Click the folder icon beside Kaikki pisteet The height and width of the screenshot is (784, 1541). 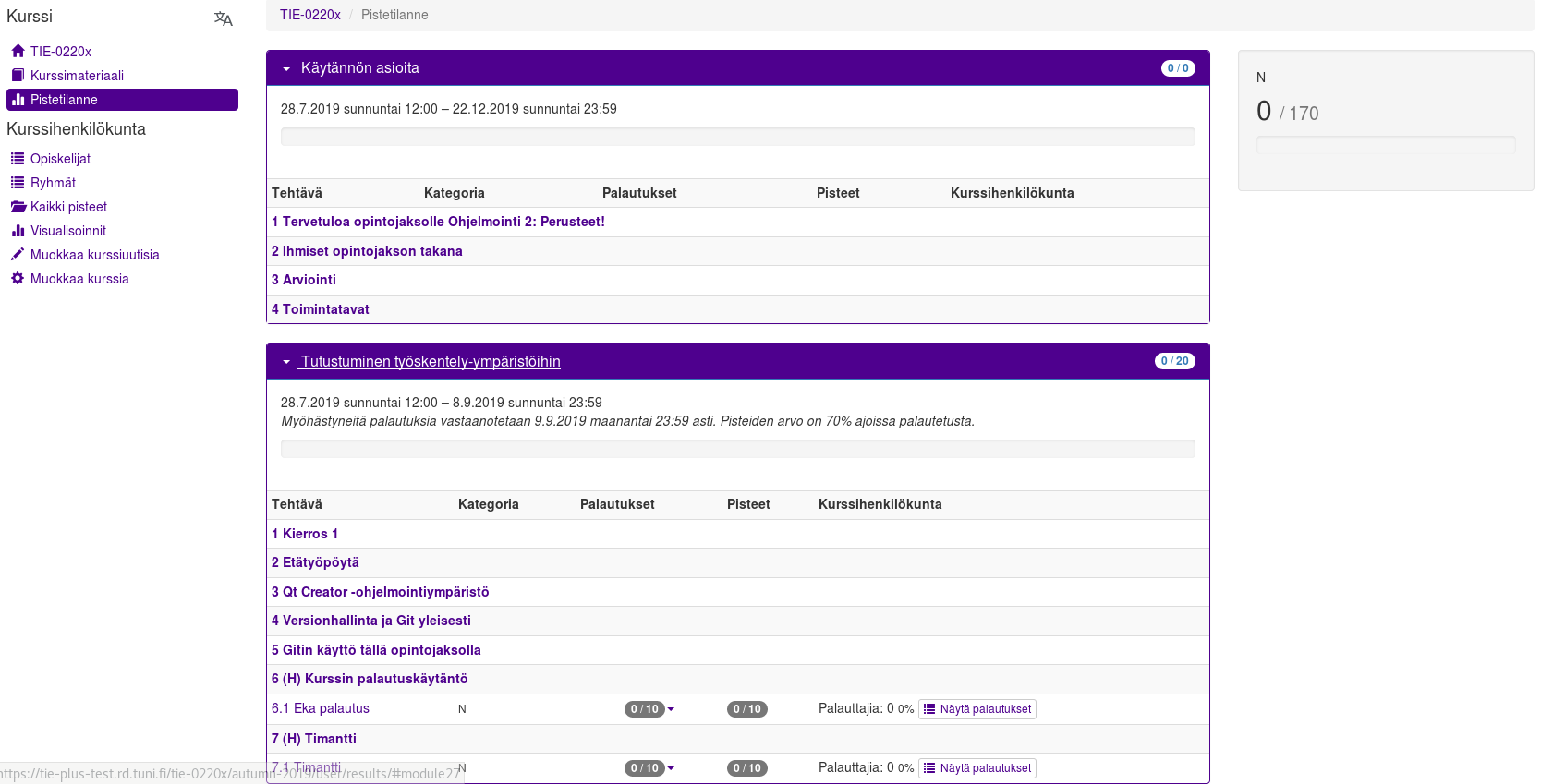(18, 206)
